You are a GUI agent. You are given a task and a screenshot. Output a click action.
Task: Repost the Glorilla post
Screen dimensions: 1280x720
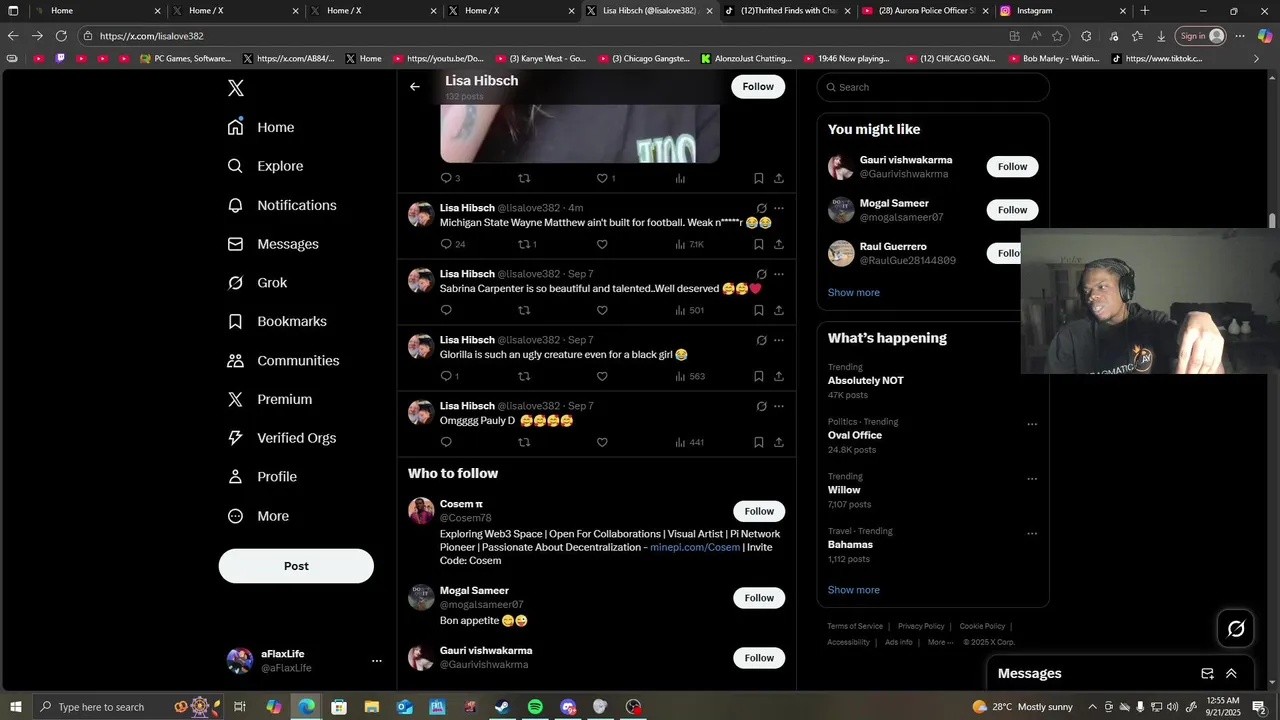coord(524,376)
